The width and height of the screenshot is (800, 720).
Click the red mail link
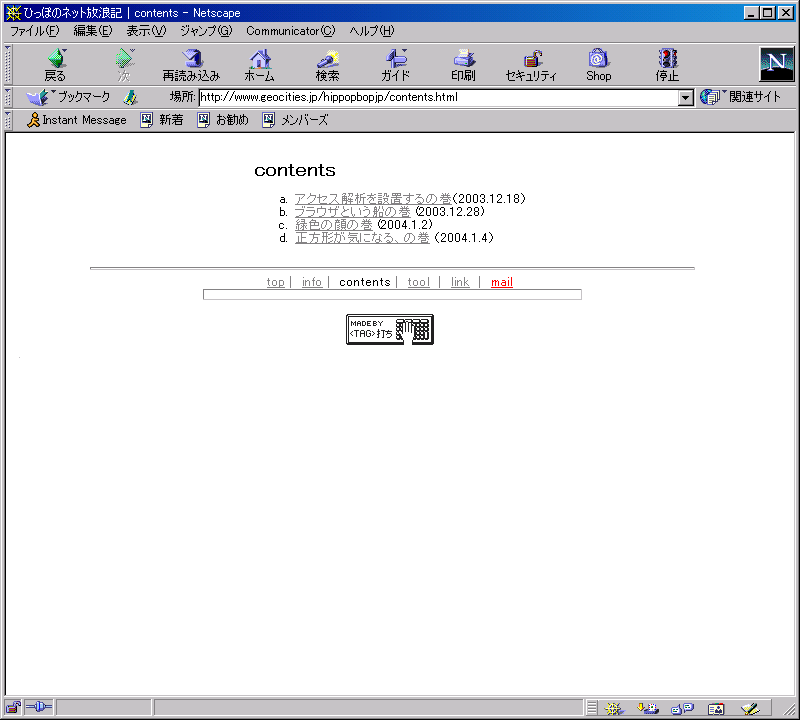(502, 282)
